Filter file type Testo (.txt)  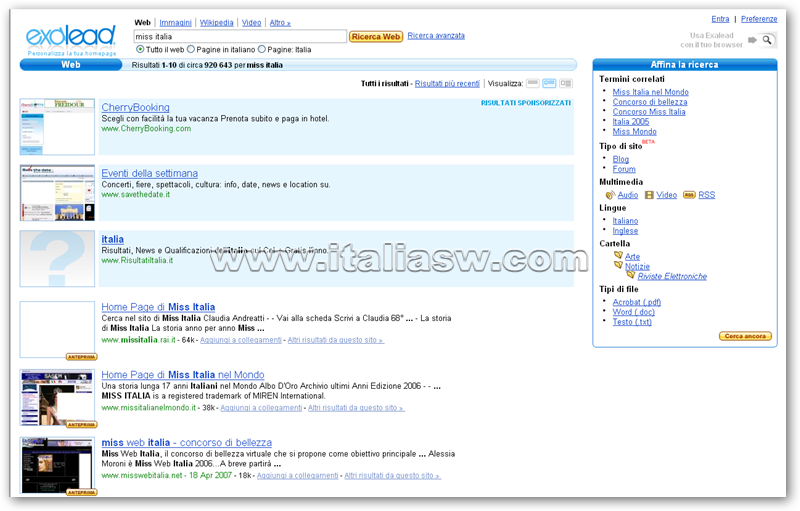632,322
